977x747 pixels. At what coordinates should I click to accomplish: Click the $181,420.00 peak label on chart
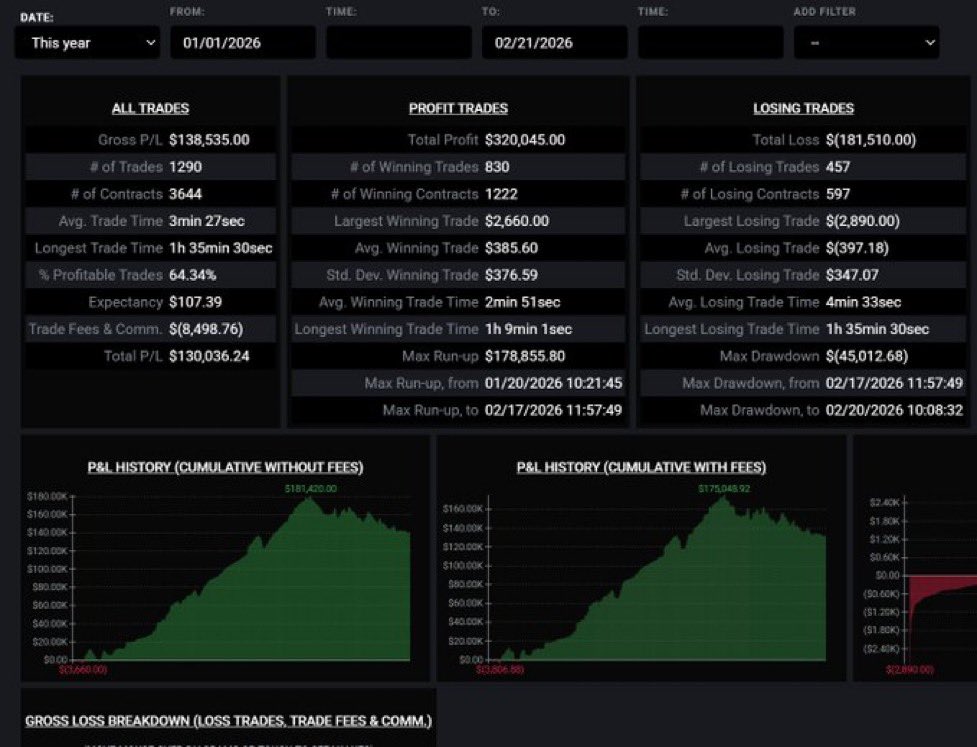click(310, 489)
